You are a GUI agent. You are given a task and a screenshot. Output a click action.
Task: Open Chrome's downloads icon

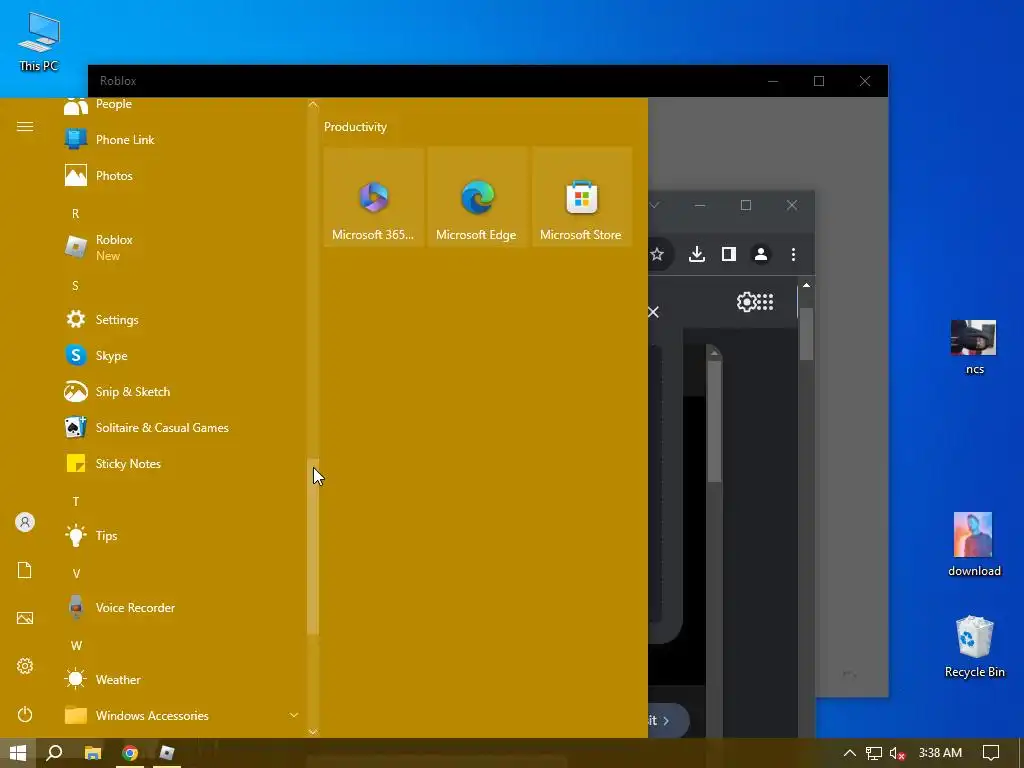pos(697,254)
